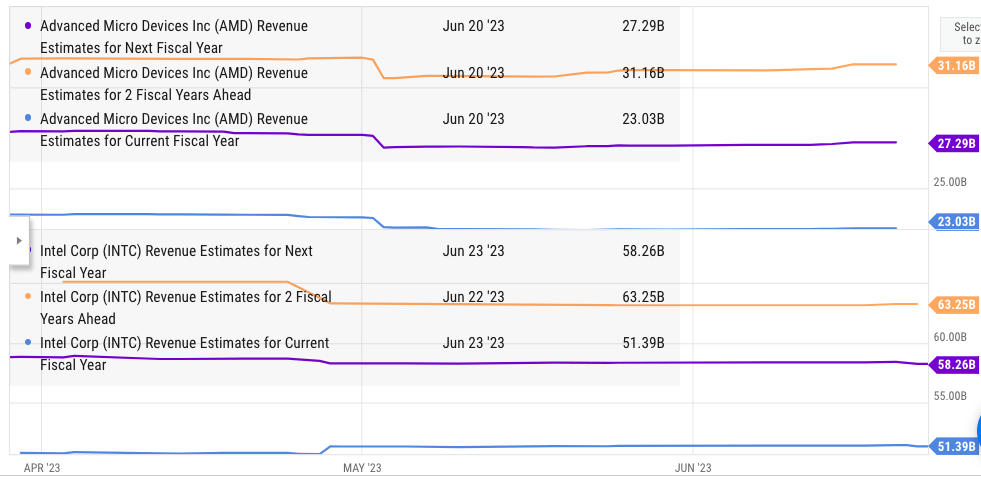Select AMD Revenue Estimates for 2 Fiscal Years Ahead label
The height and width of the screenshot is (482, 981).
click(x=174, y=84)
